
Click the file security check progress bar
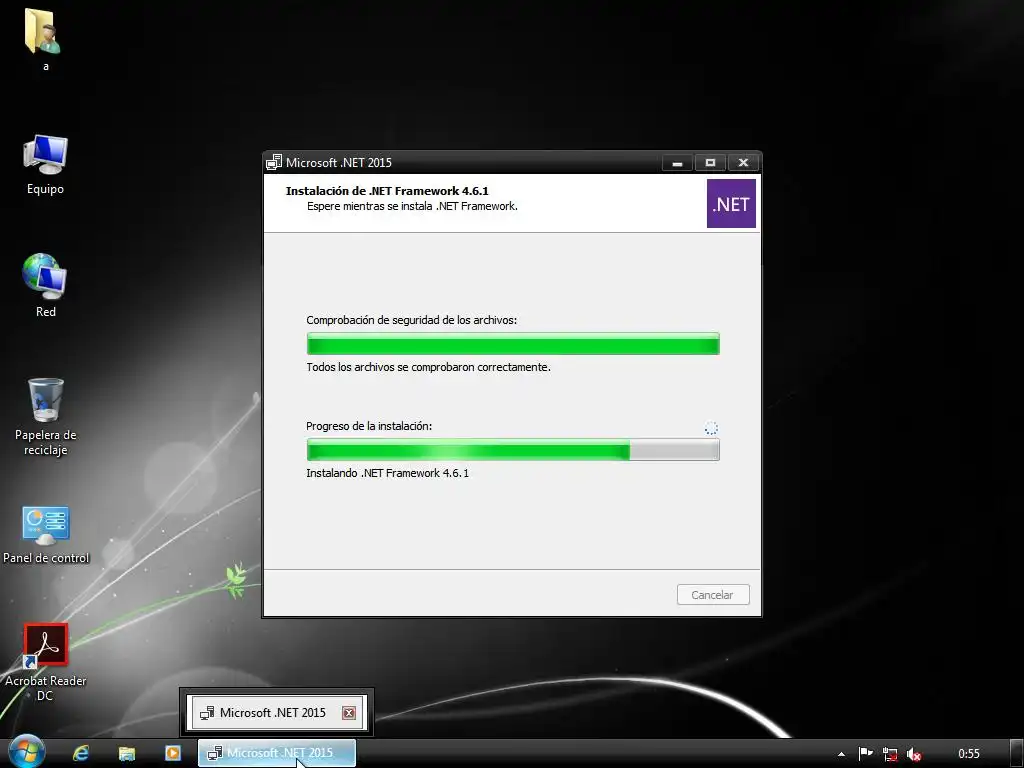pyautogui.click(x=513, y=344)
